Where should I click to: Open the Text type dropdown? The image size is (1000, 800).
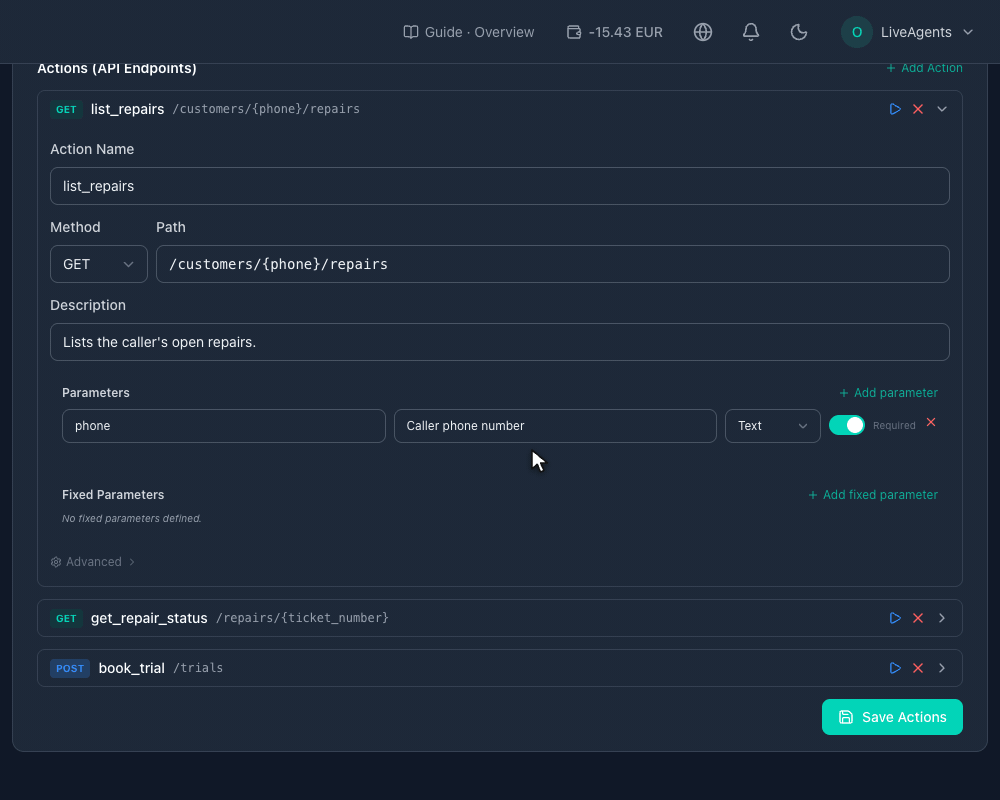click(x=772, y=426)
